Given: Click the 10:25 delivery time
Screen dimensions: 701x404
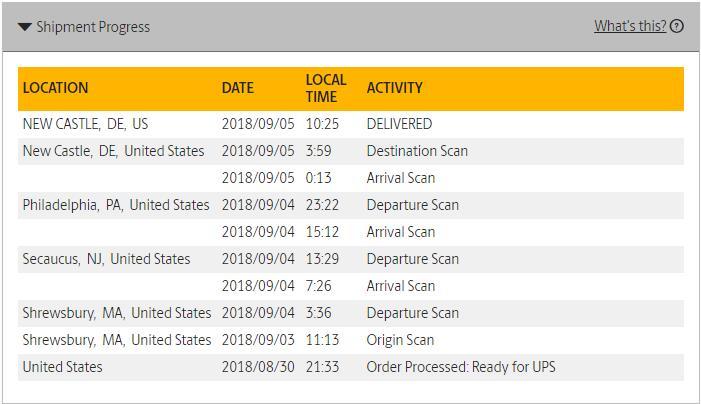Looking at the screenshot, I should 322,124.
